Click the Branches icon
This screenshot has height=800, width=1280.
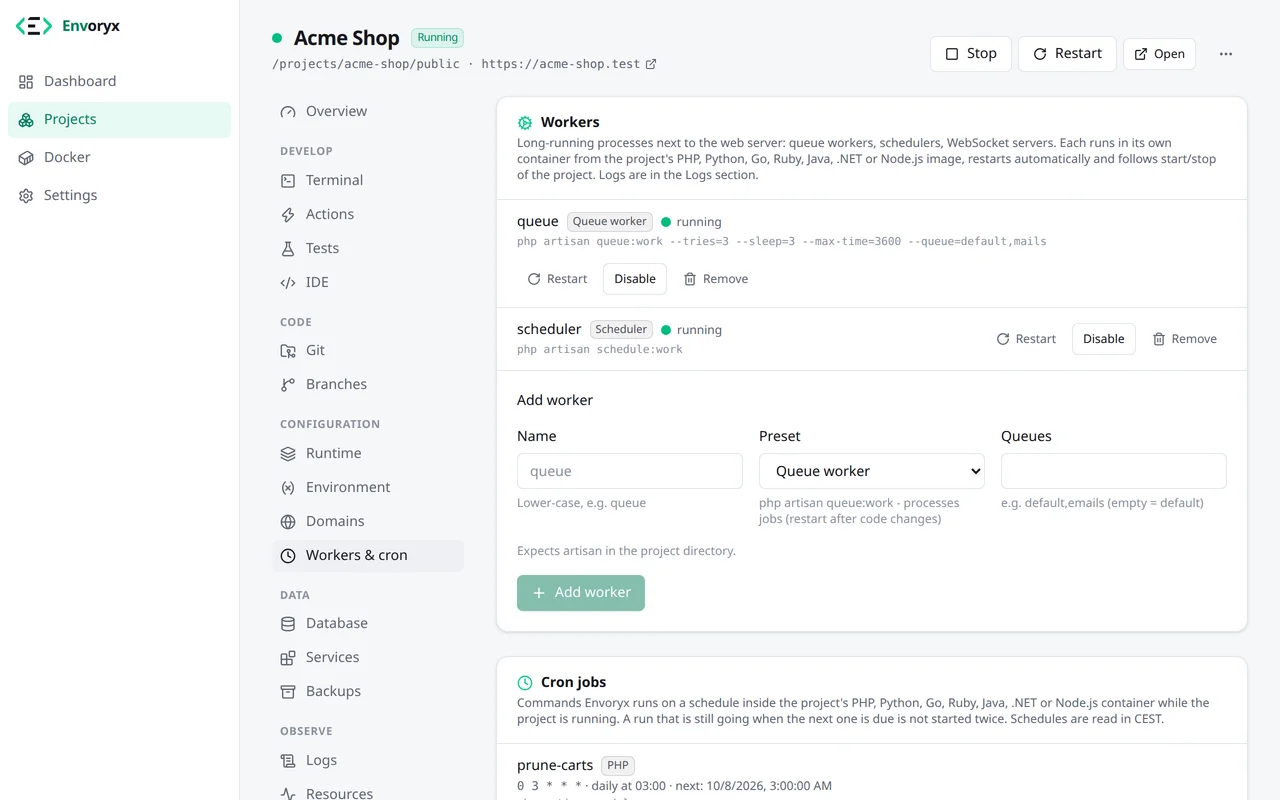(x=288, y=385)
